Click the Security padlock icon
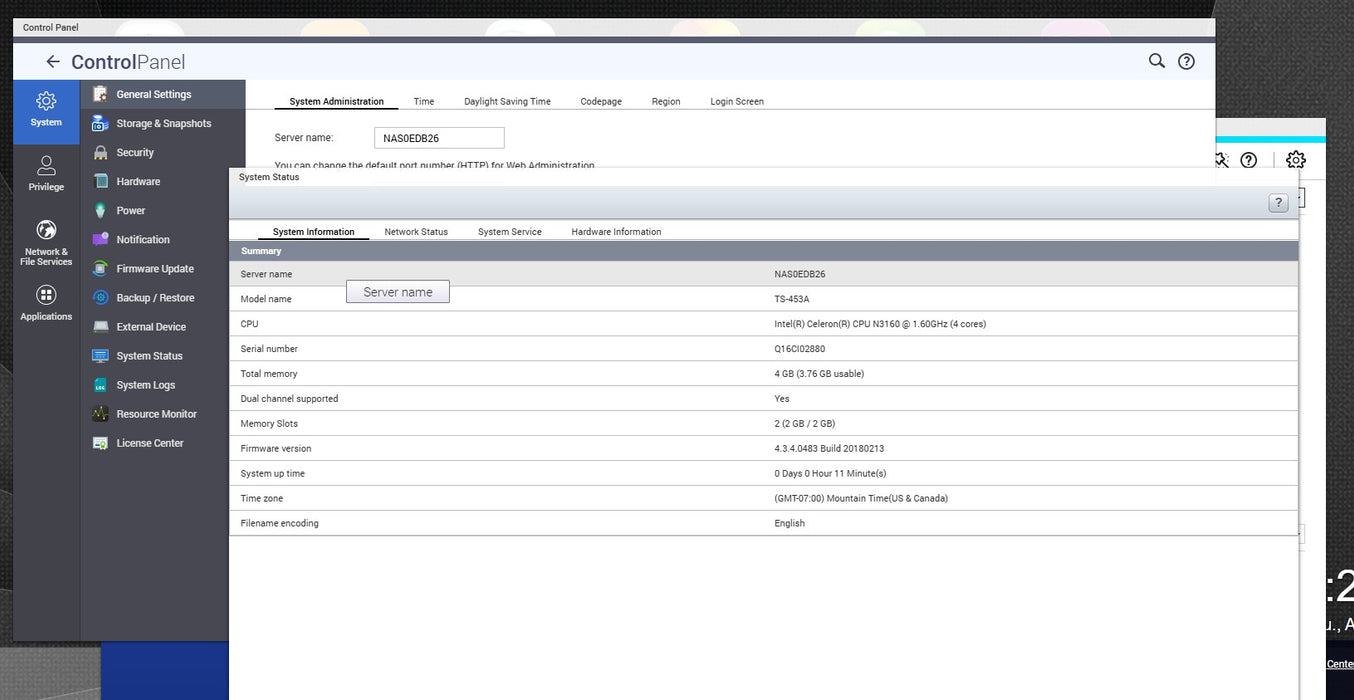Viewport: 1354px width, 700px height. point(100,152)
